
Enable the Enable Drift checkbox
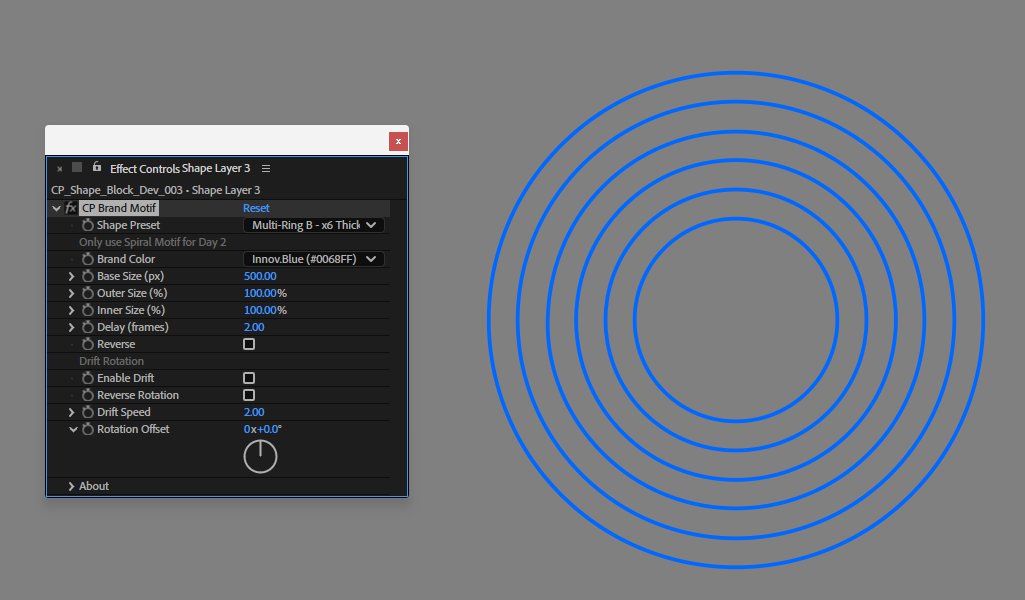pyautogui.click(x=249, y=378)
